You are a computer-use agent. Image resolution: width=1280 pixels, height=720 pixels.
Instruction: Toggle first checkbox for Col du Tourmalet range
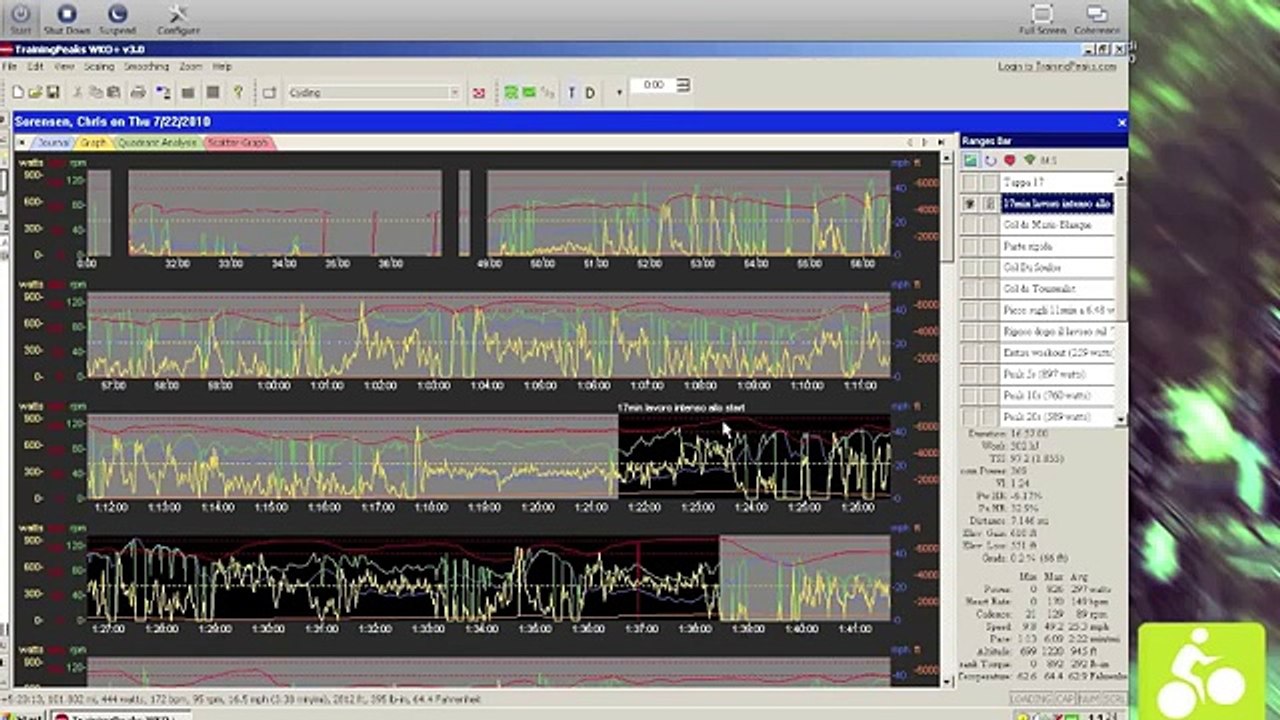click(969, 289)
